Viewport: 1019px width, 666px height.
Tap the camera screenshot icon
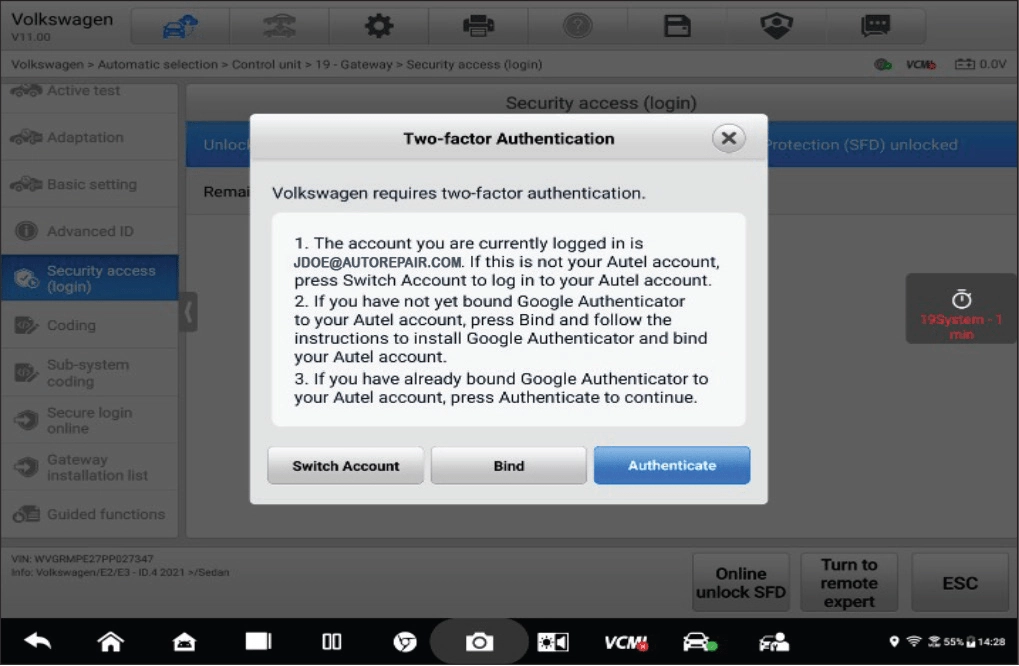pyautogui.click(x=480, y=642)
